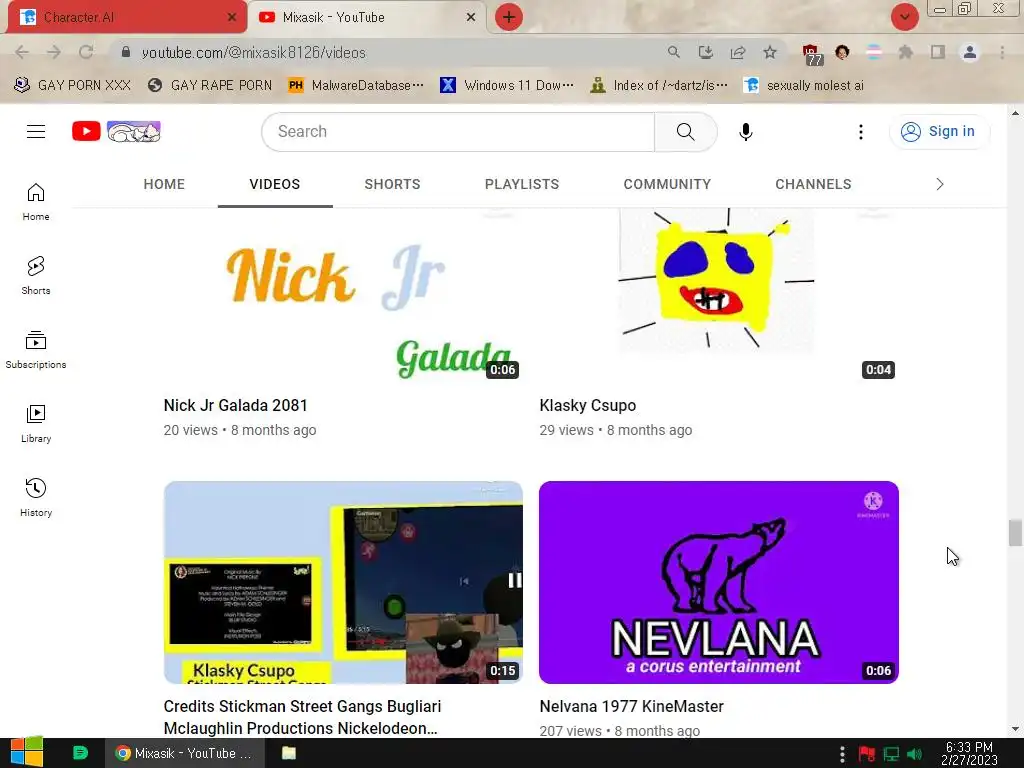The image size is (1024, 768).
Task: Open the green app on taskbar
Action: coord(80,753)
